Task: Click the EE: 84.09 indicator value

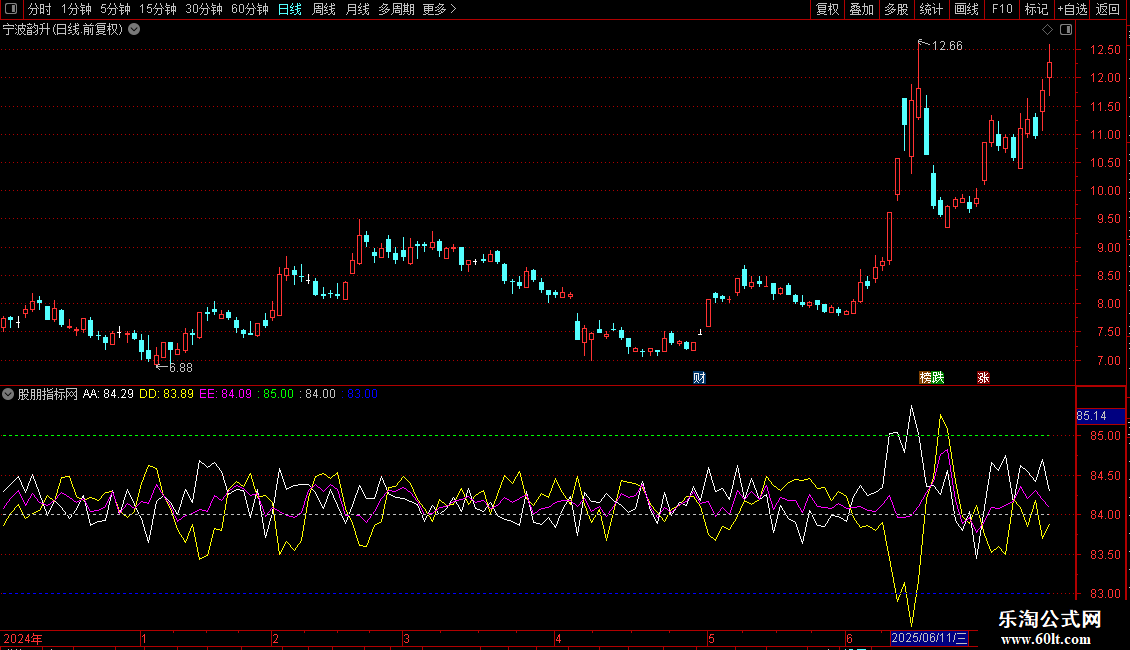Action: coord(226,394)
